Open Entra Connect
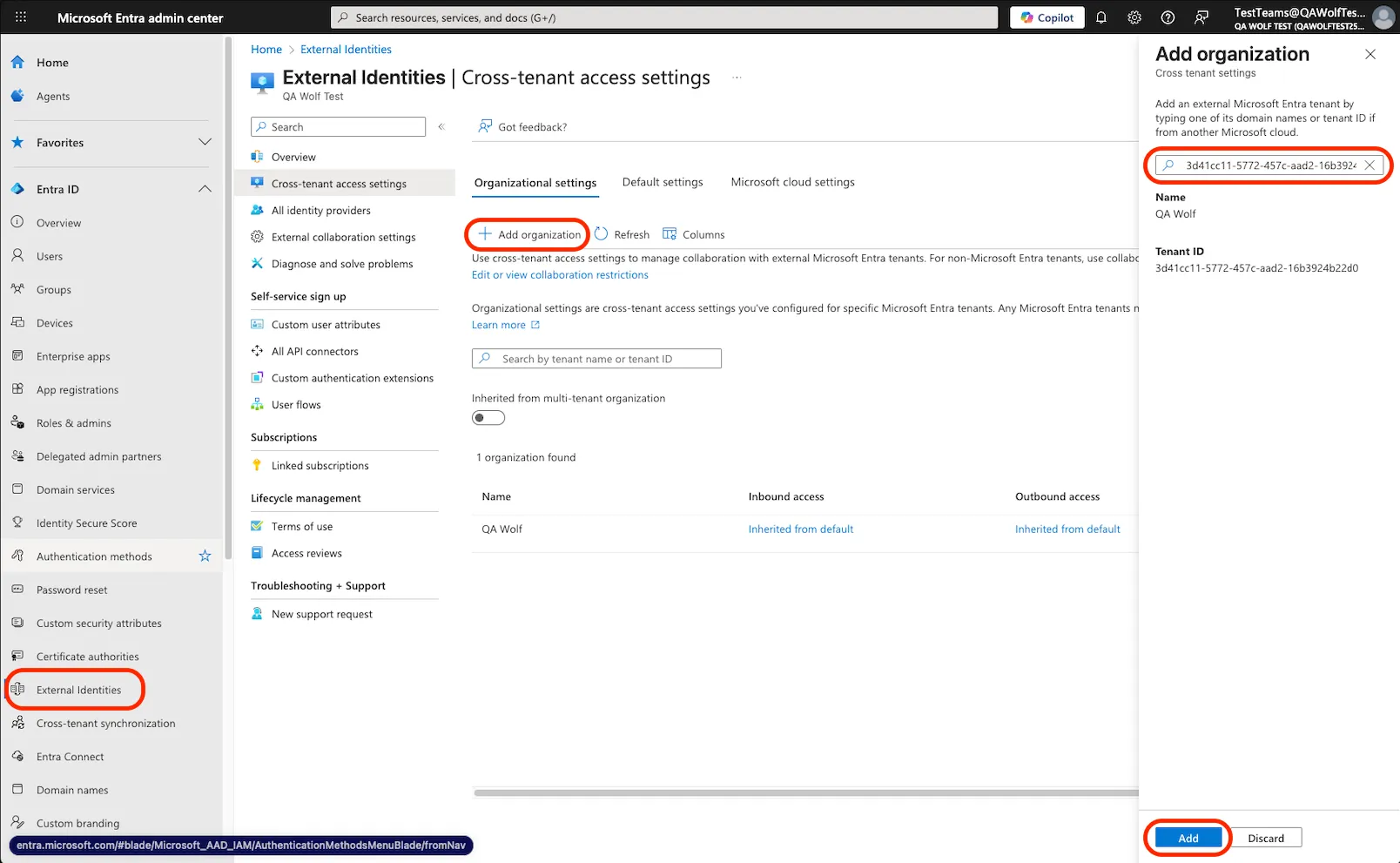This screenshot has width=1400, height=863. tap(71, 757)
